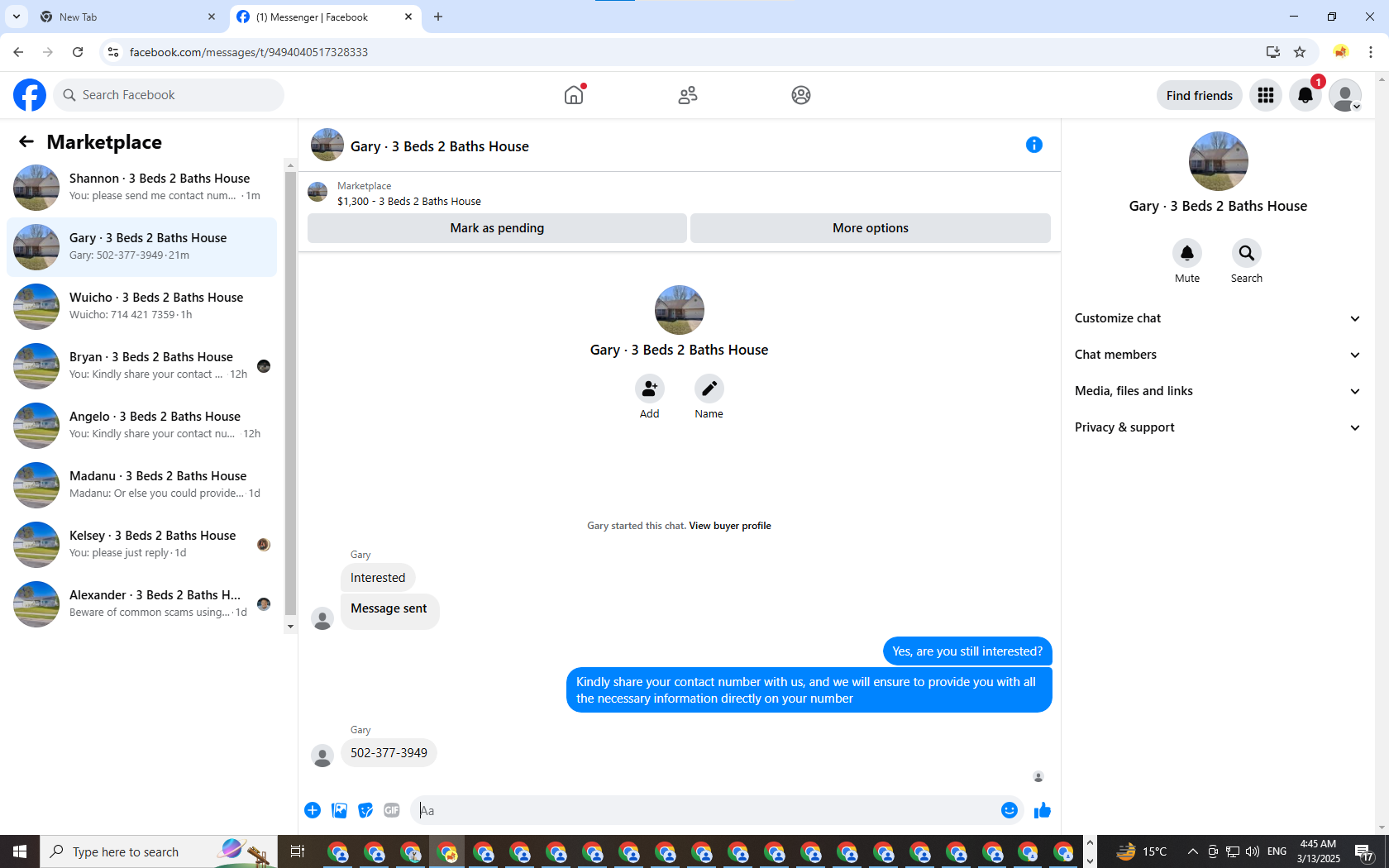Send a thumbs-up like
The image size is (1389, 868).
pos(1043,810)
